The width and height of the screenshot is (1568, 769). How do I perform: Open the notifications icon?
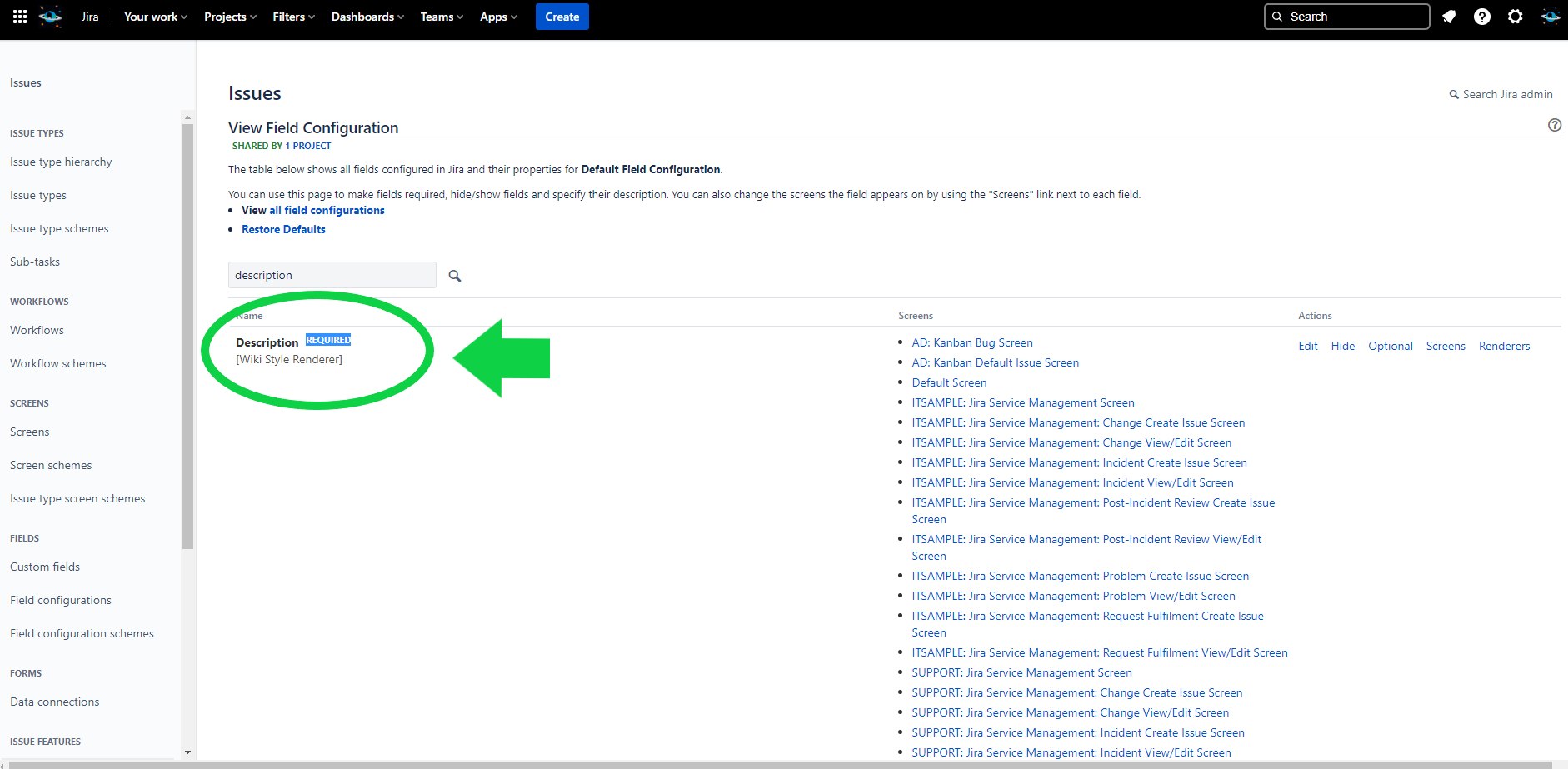pos(1449,17)
